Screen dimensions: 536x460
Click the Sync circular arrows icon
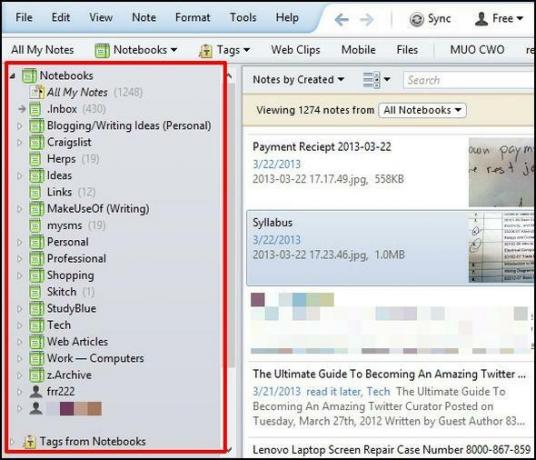416,19
